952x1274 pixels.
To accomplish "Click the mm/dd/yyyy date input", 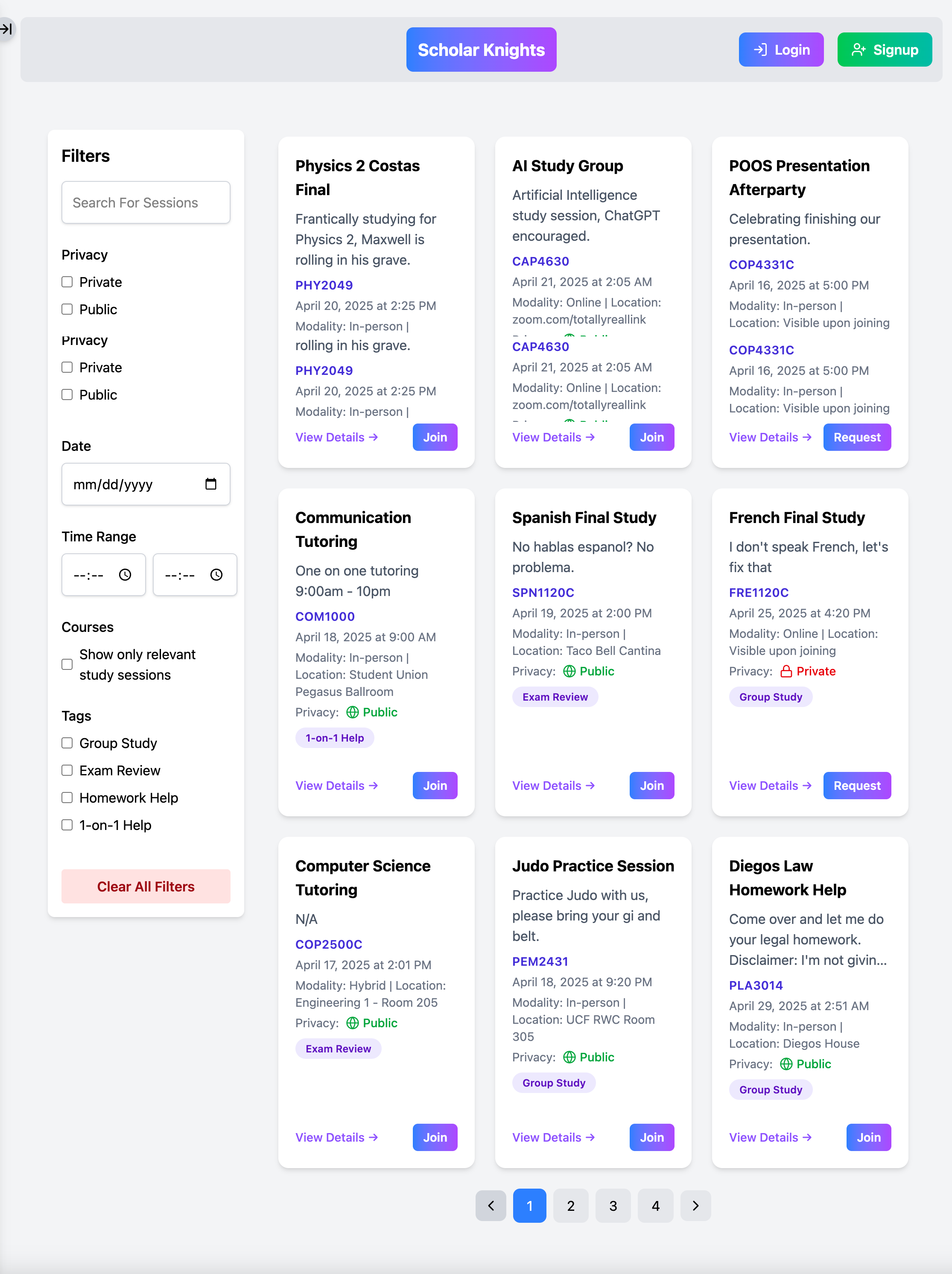I will (146, 485).
